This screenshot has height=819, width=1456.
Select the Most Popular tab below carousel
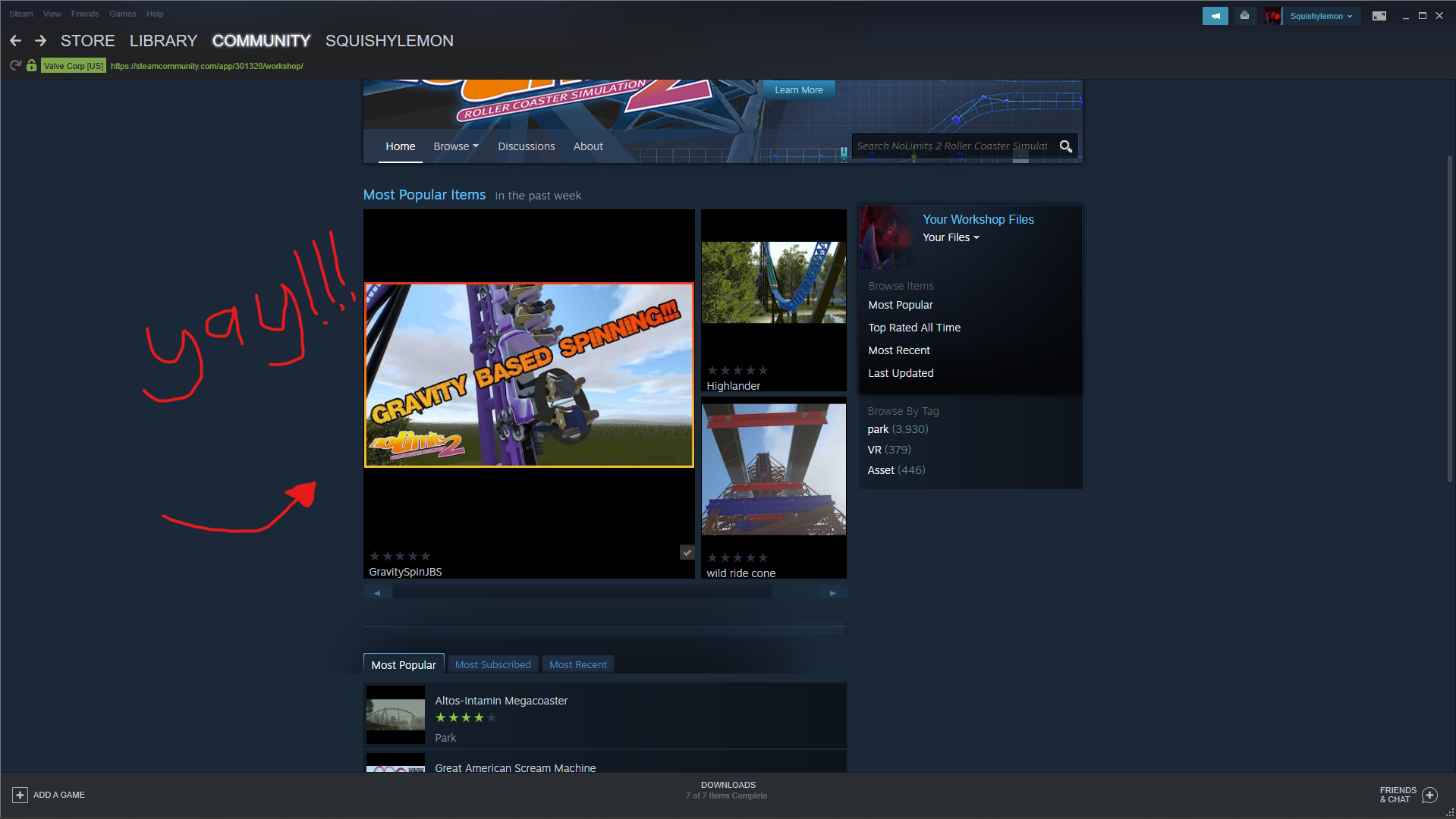[404, 664]
